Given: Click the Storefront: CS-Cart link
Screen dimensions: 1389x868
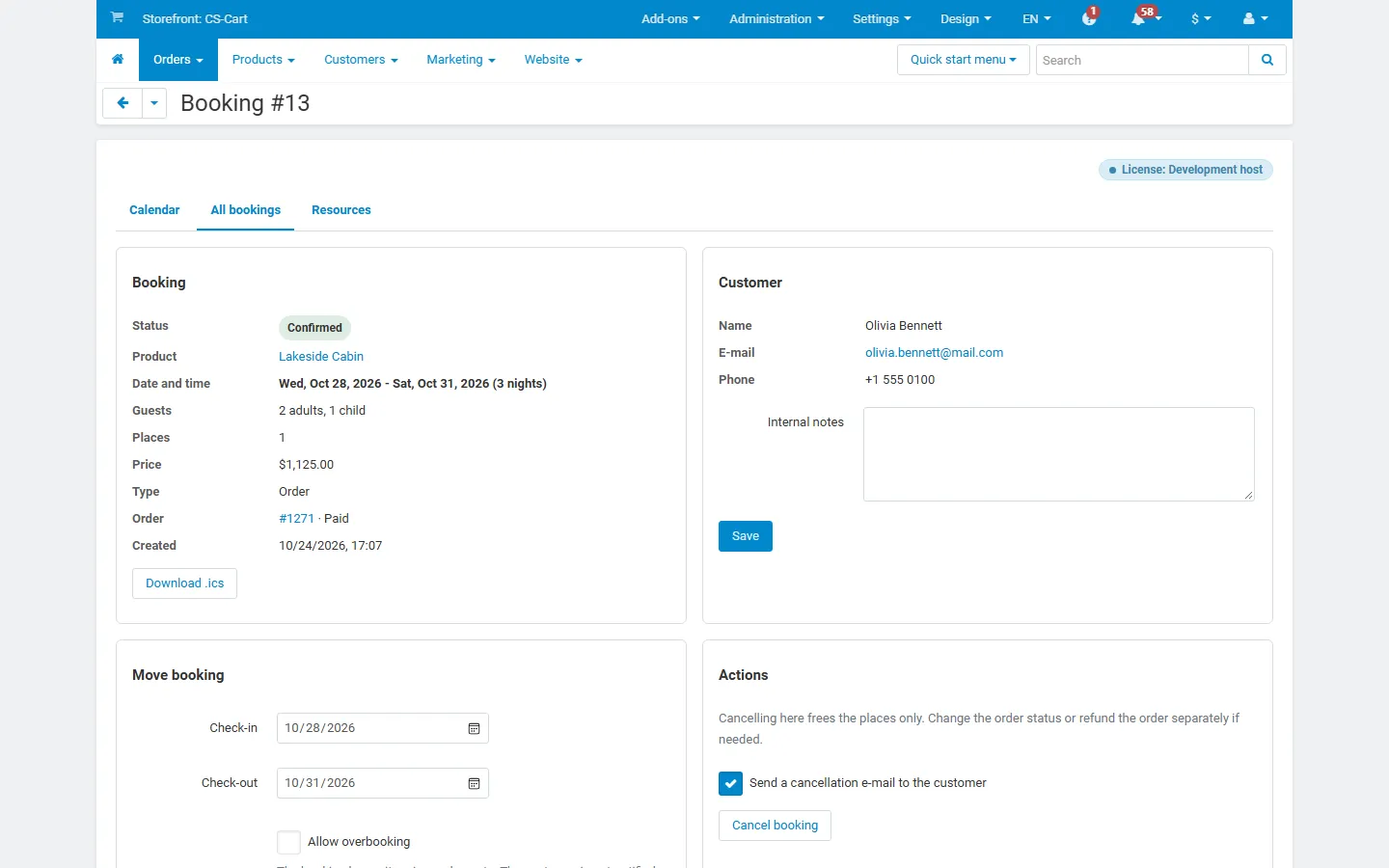Looking at the screenshot, I should pos(195,18).
